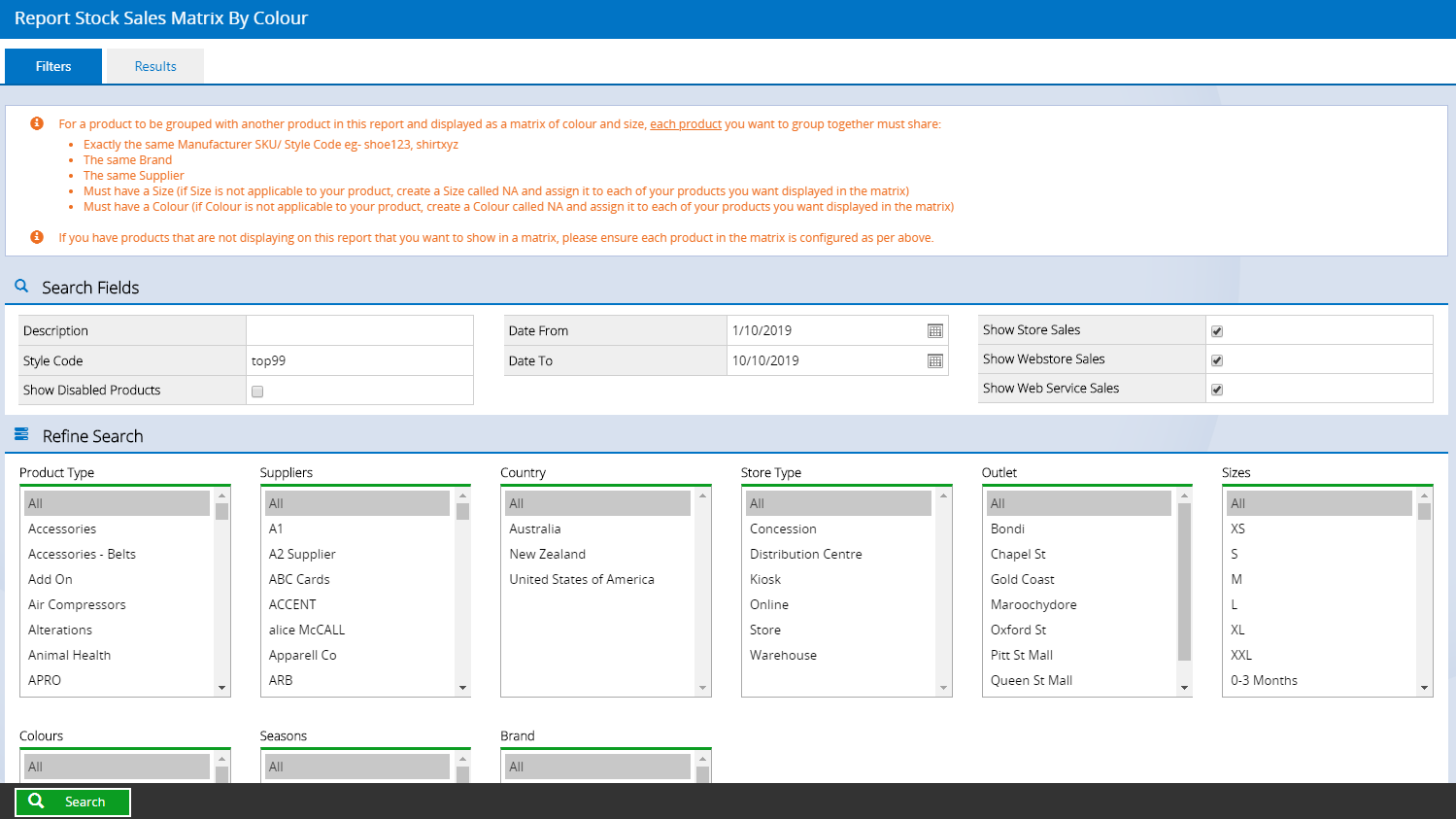The width and height of the screenshot is (1456, 819).
Task: Select Kiosk store type
Action: [x=838, y=579]
